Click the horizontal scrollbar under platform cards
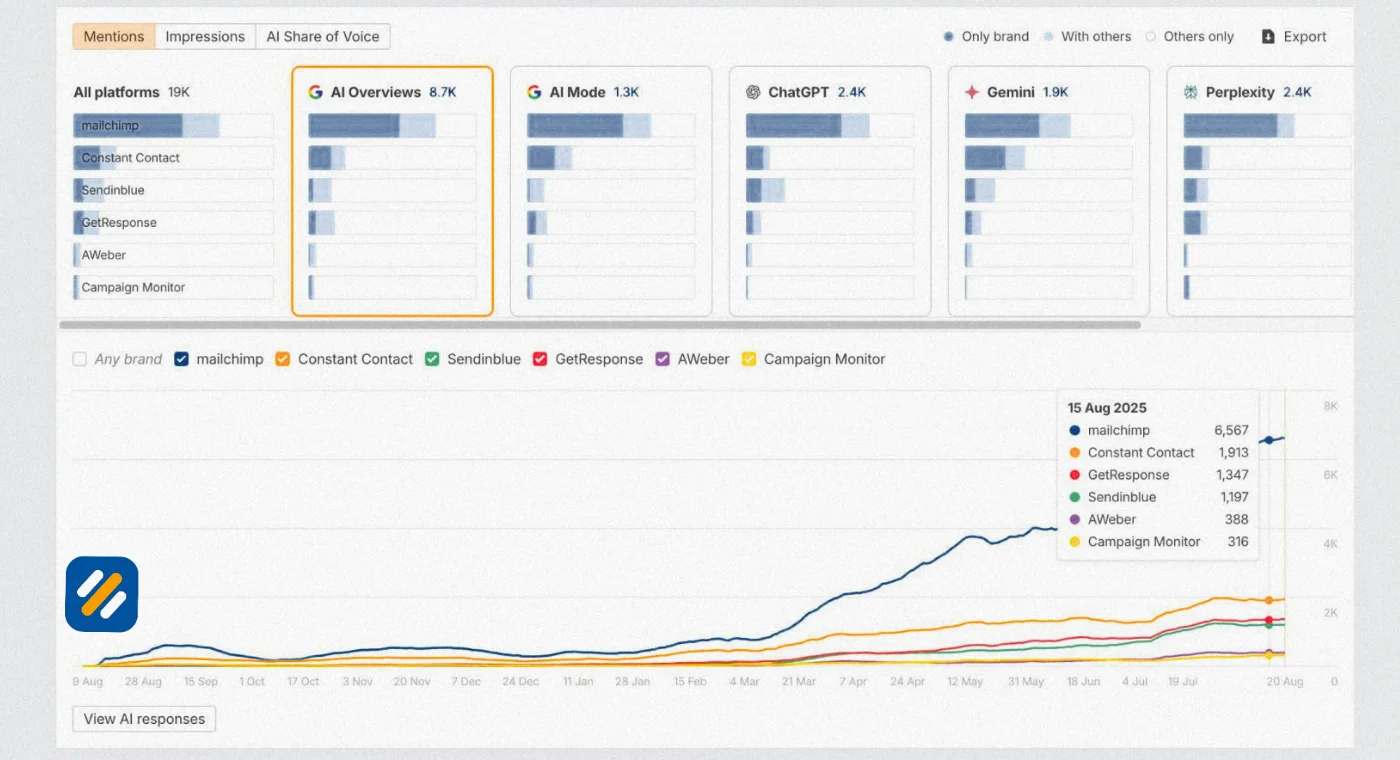This screenshot has height=760, width=1400. [600, 325]
